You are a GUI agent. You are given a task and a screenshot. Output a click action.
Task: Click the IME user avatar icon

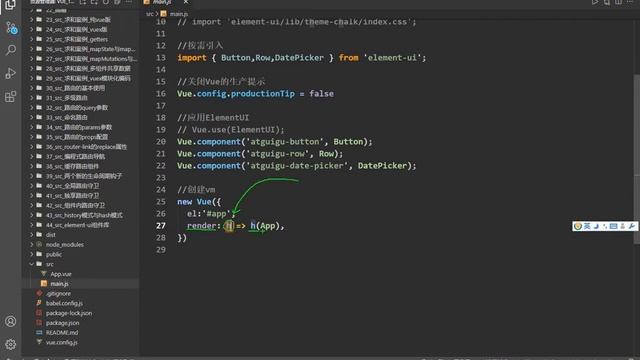click(x=622, y=226)
